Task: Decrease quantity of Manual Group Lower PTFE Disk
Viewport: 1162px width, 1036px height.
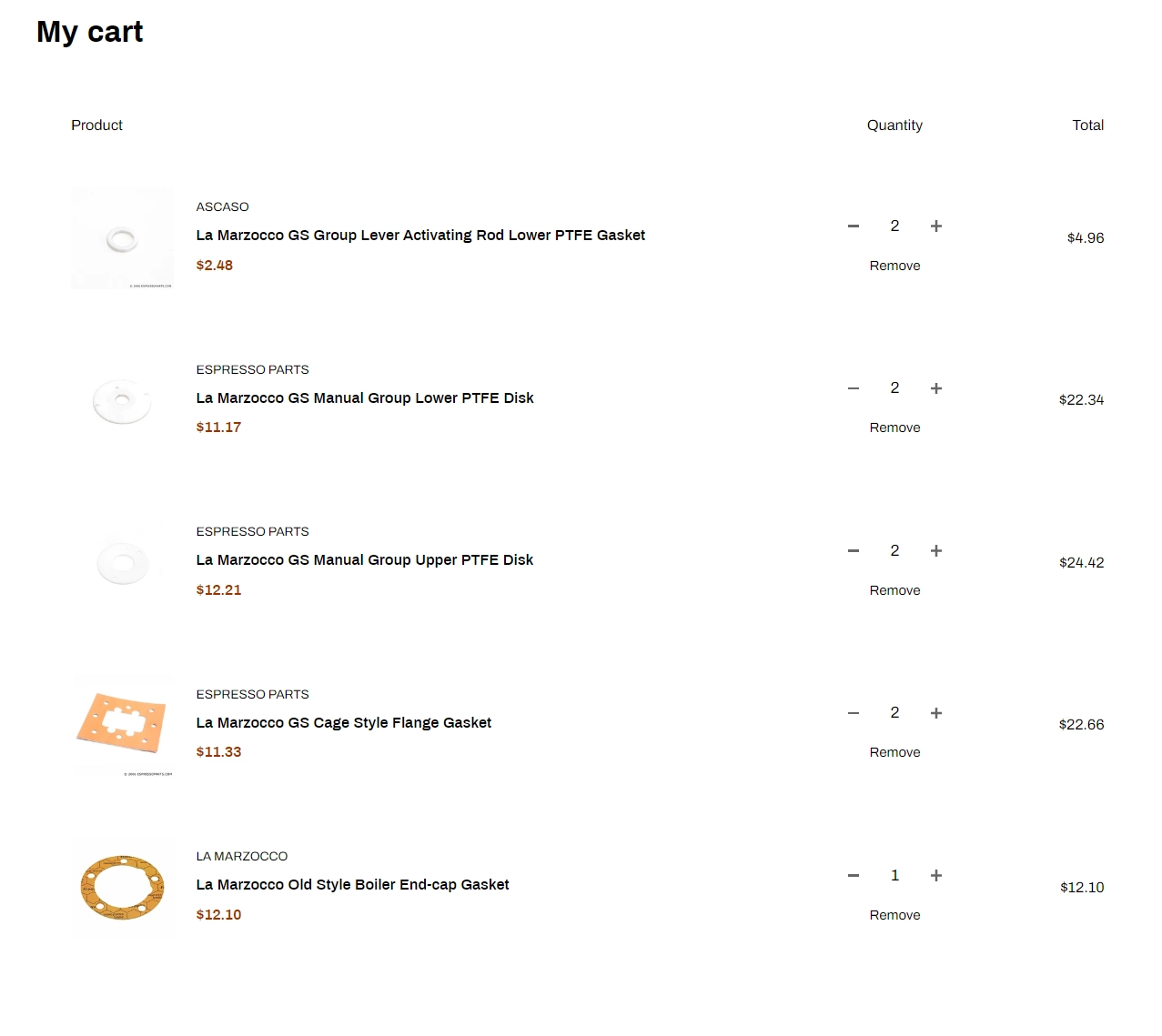Action: (x=854, y=388)
